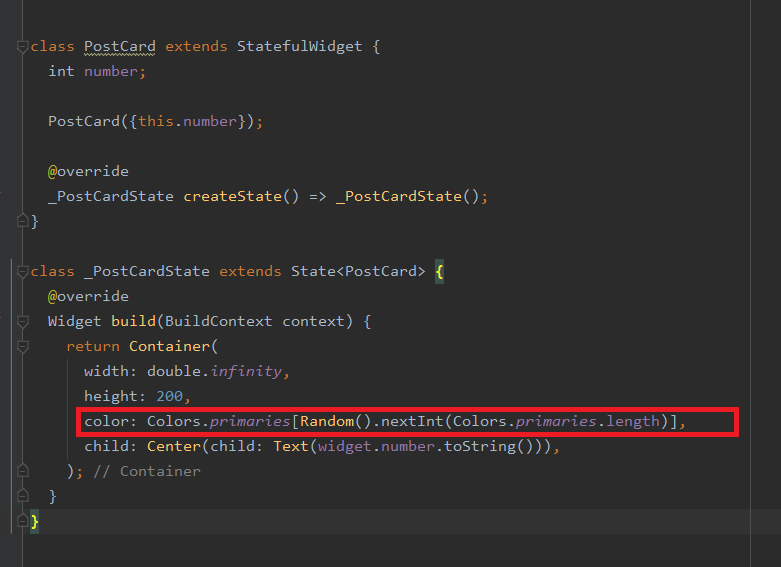Click 'infinity' in the width line
Viewport: 781px width, 567px height.
point(246,371)
